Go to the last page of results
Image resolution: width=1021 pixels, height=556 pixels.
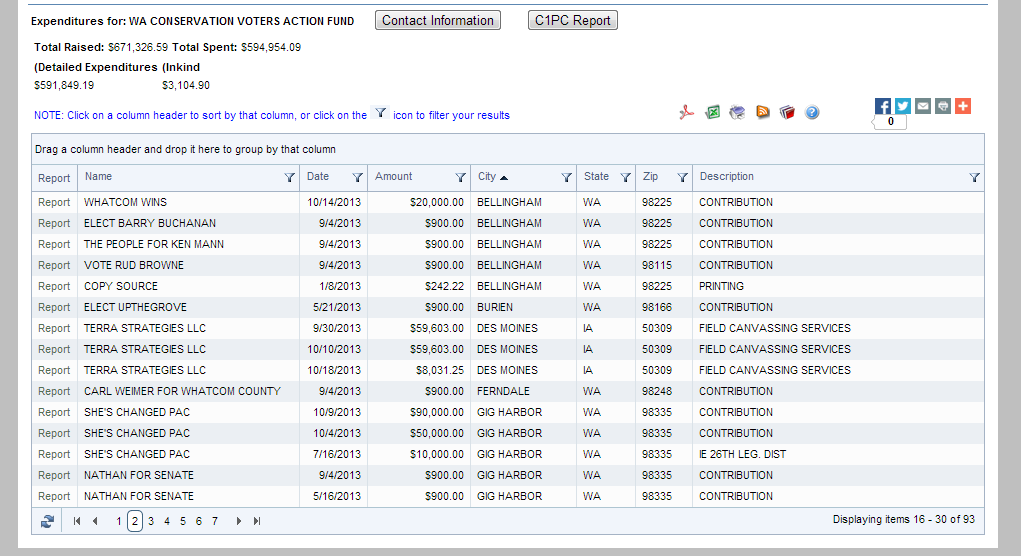pyautogui.click(x=257, y=521)
